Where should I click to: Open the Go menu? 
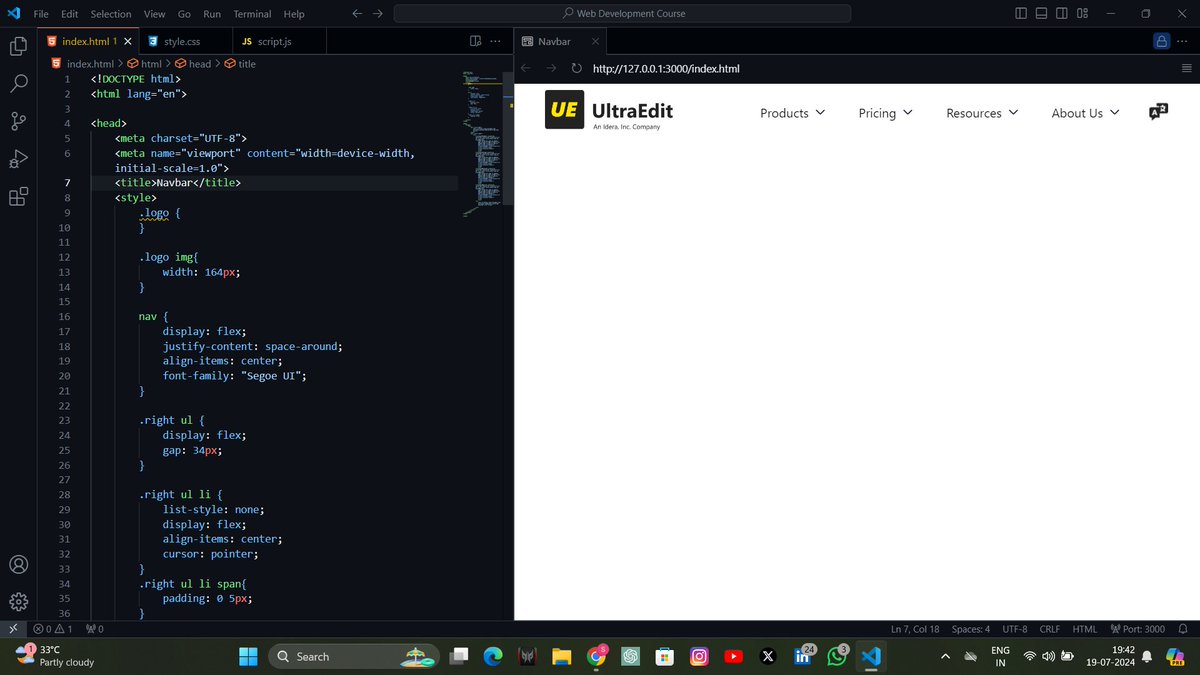pyautogui.click(x=184, y=14)
